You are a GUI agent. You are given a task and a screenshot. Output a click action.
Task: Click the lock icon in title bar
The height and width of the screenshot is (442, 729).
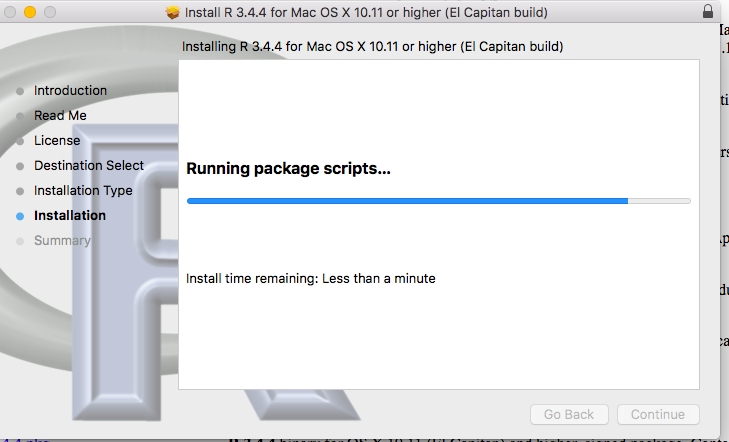709,11
